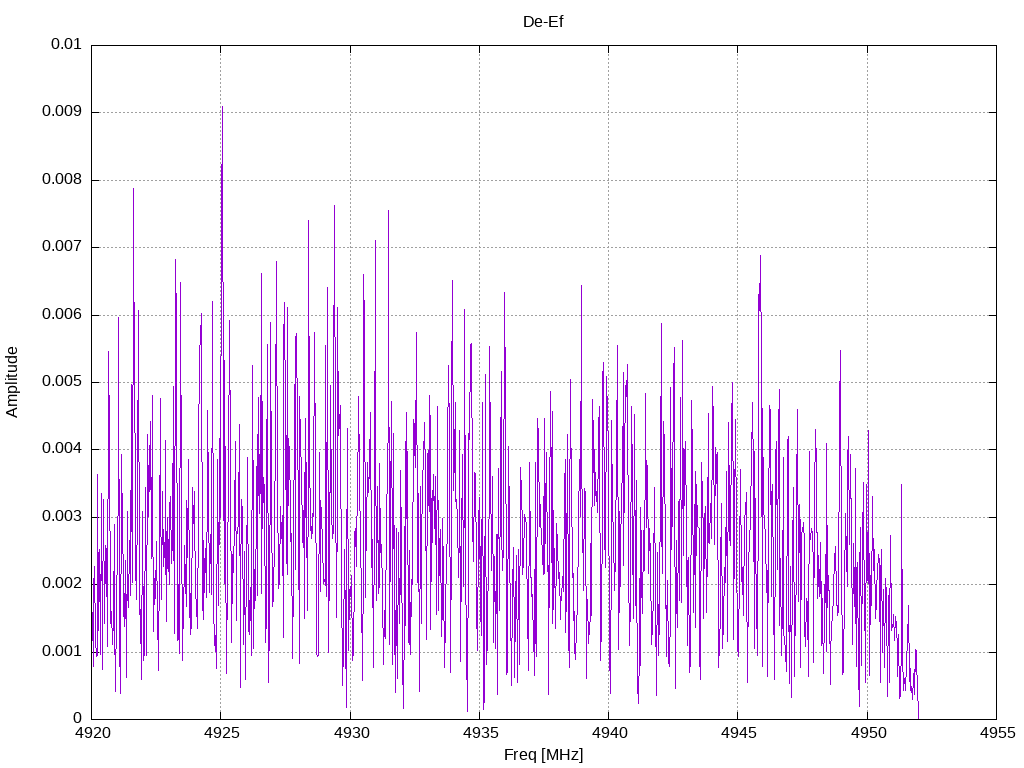Click the 0.007 y-axis tick label
The height and width of the screenshot is (768, 1024).
tap(62, 247)
